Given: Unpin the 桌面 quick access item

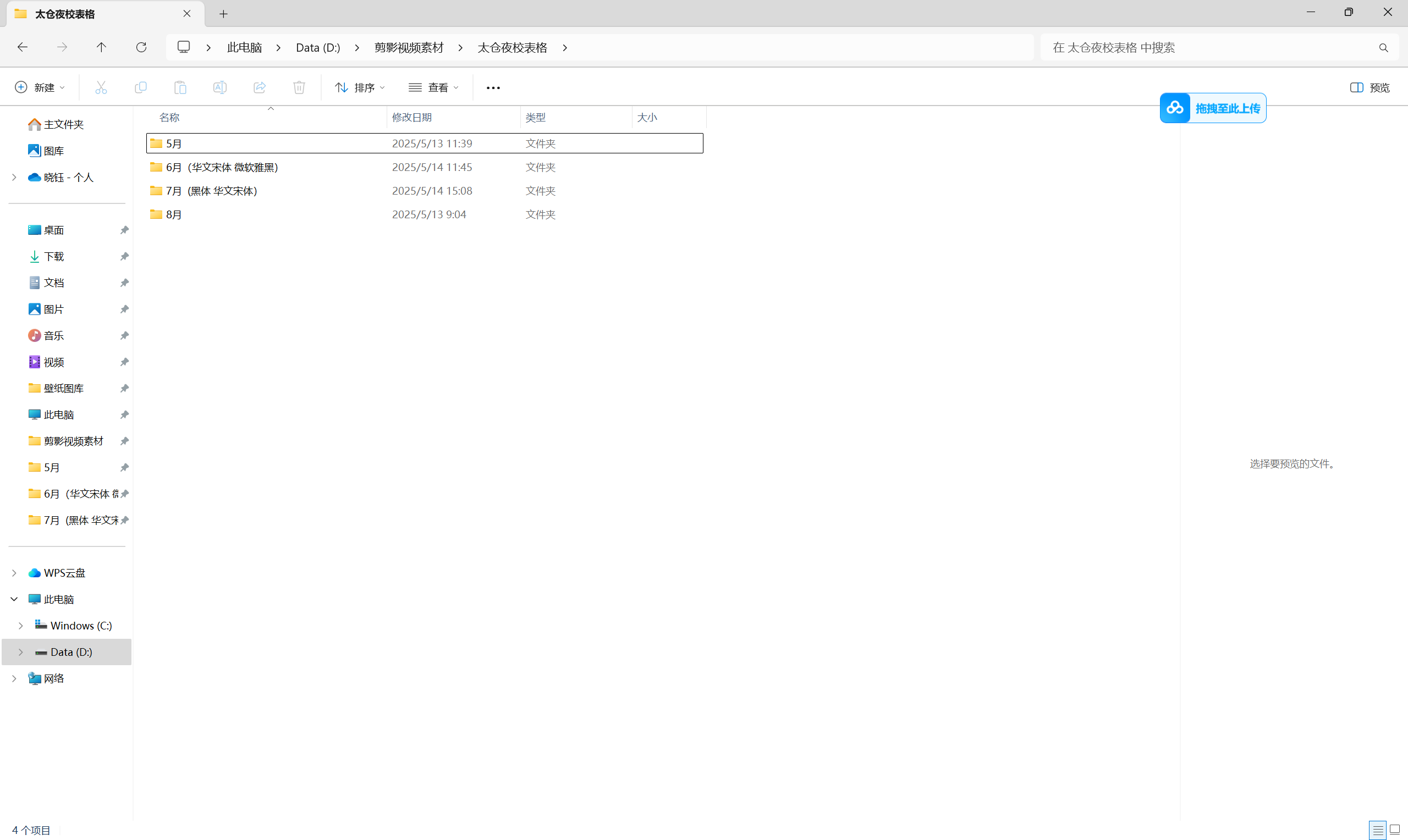Looking at the screenshot, I should coord(124,230).
